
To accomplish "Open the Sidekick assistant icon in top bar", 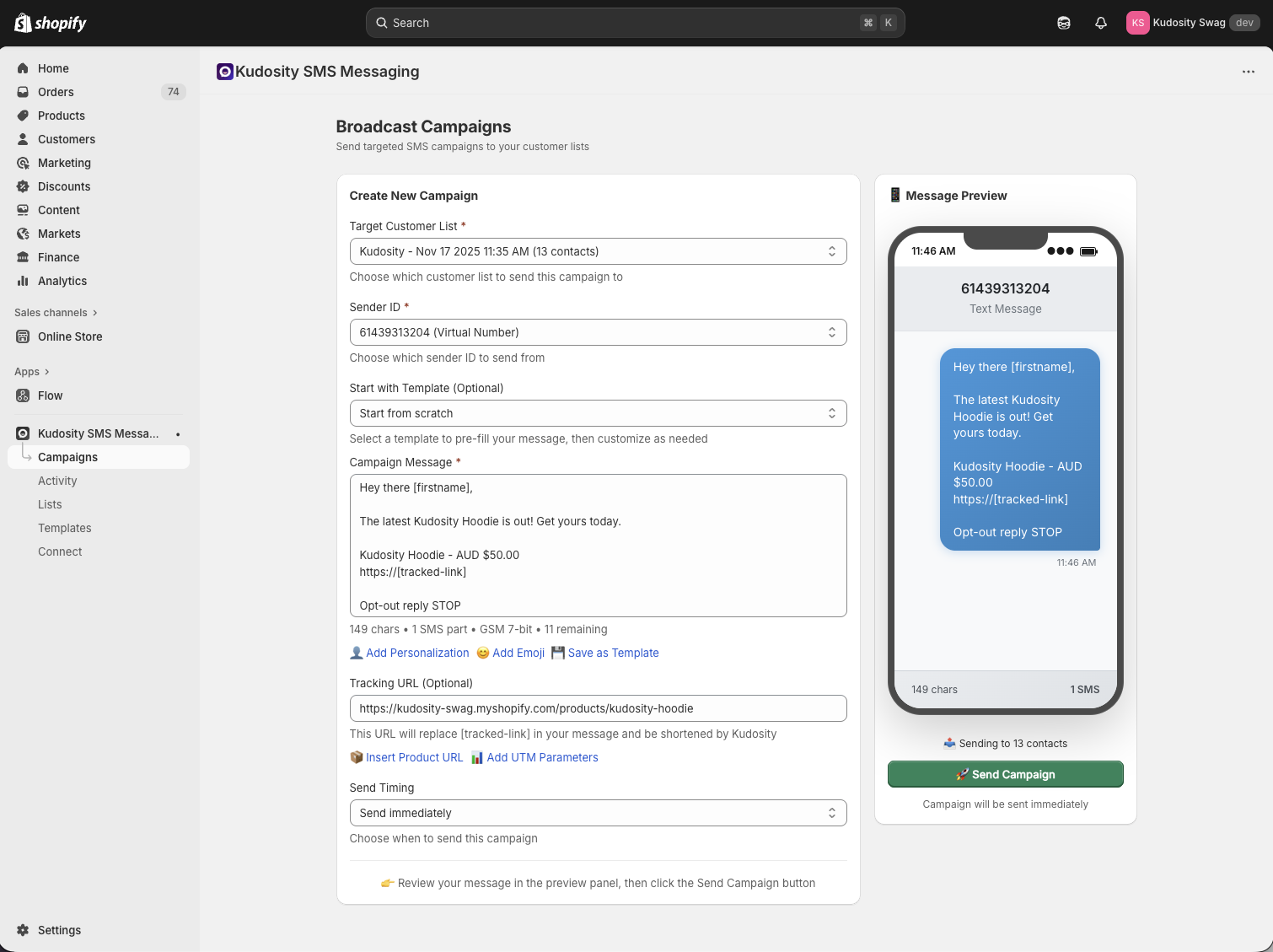I will [x=1064, y=23].
